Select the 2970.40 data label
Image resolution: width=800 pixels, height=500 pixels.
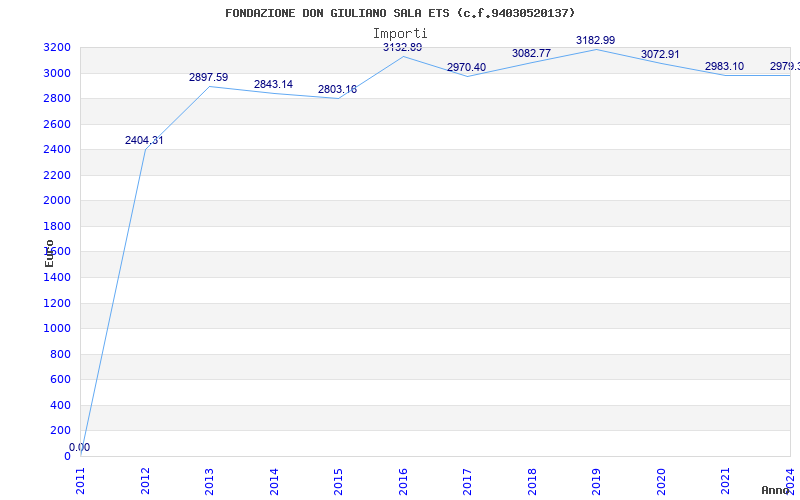tap(466, 67)
